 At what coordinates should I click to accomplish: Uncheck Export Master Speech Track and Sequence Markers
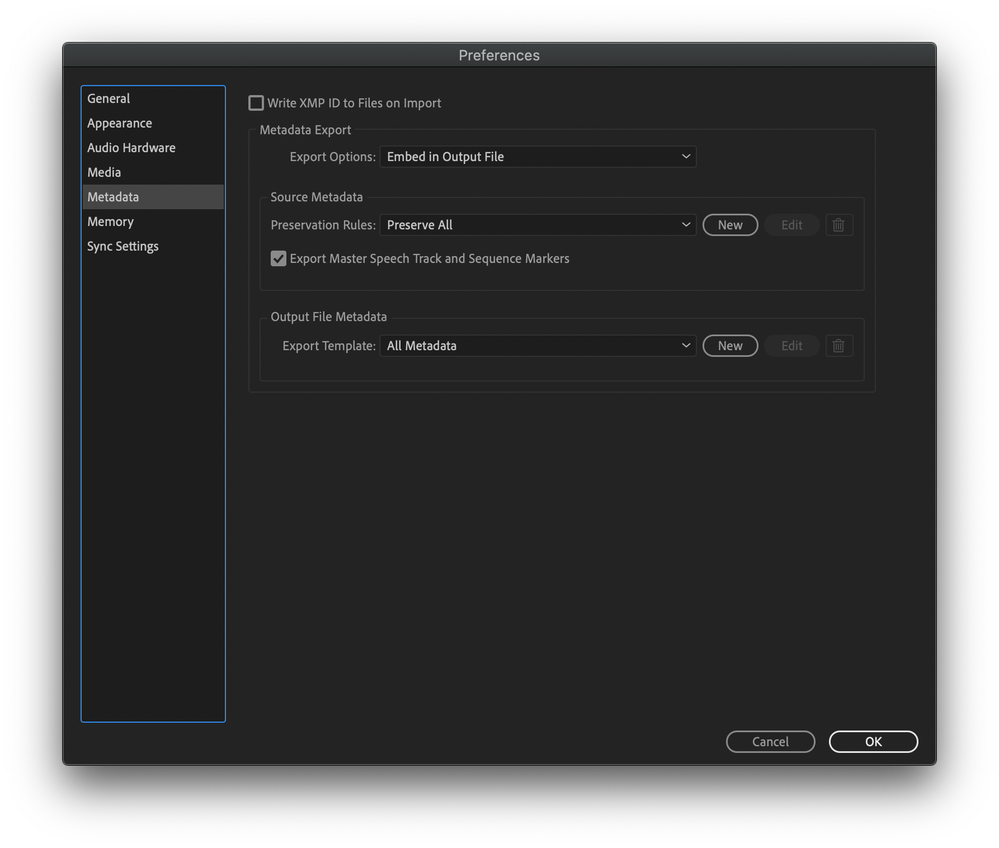[x=278, y=259]
